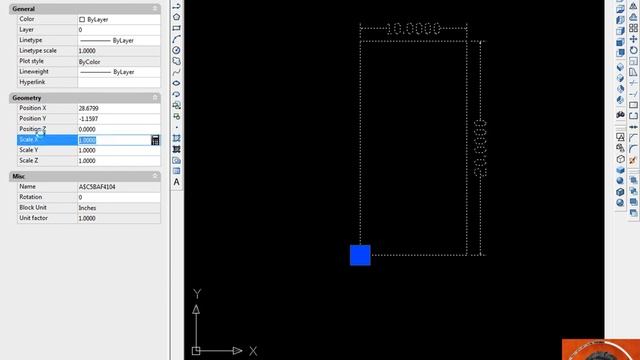Click the Make Block tool
This screenshot has height=360, width=640.
[x=176, y=116]
